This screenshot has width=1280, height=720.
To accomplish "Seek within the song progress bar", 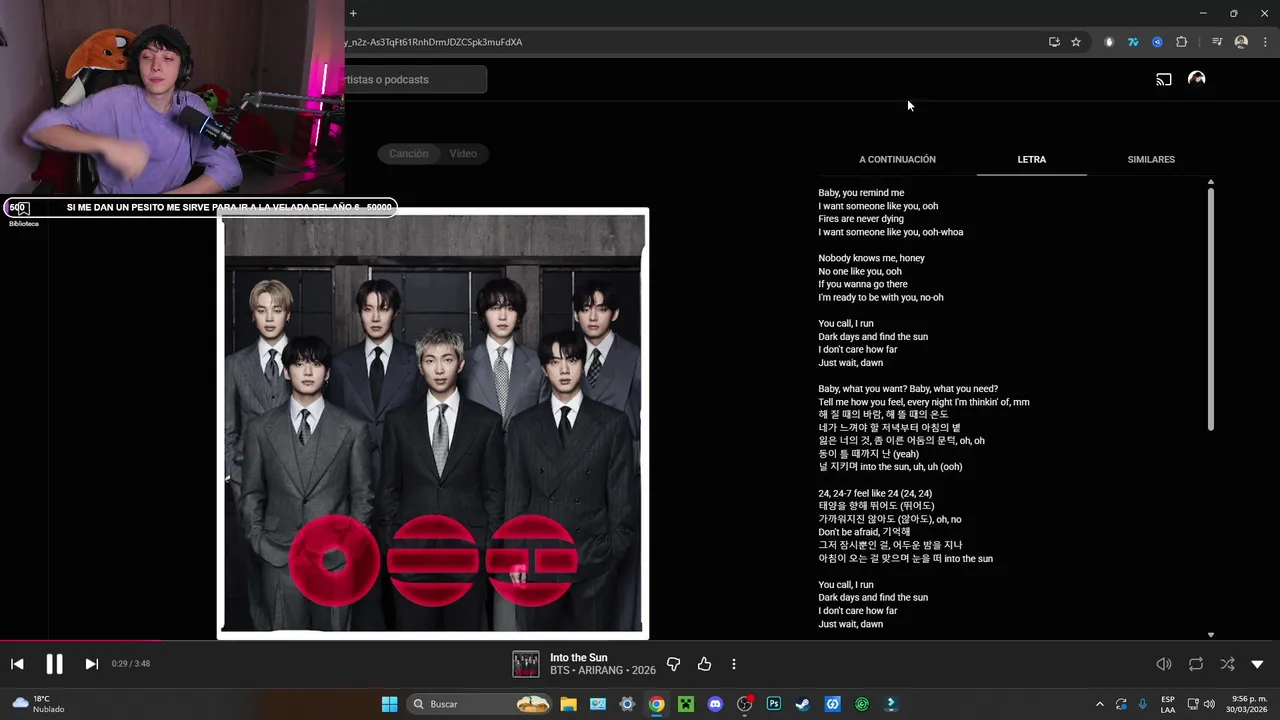I will [x=640, y=641].
